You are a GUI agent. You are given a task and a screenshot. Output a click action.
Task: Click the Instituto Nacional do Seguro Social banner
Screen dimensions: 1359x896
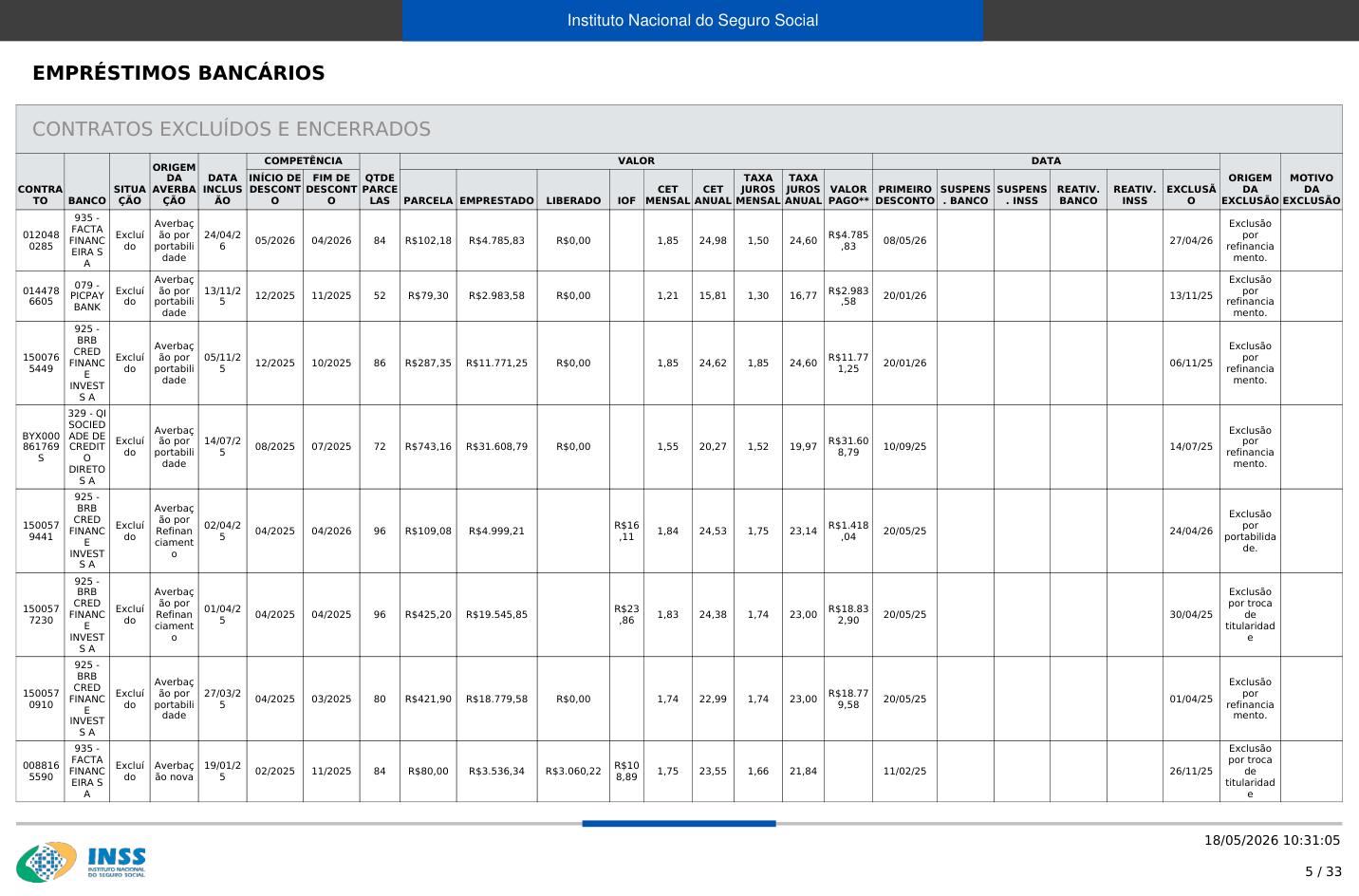(693, 20)
